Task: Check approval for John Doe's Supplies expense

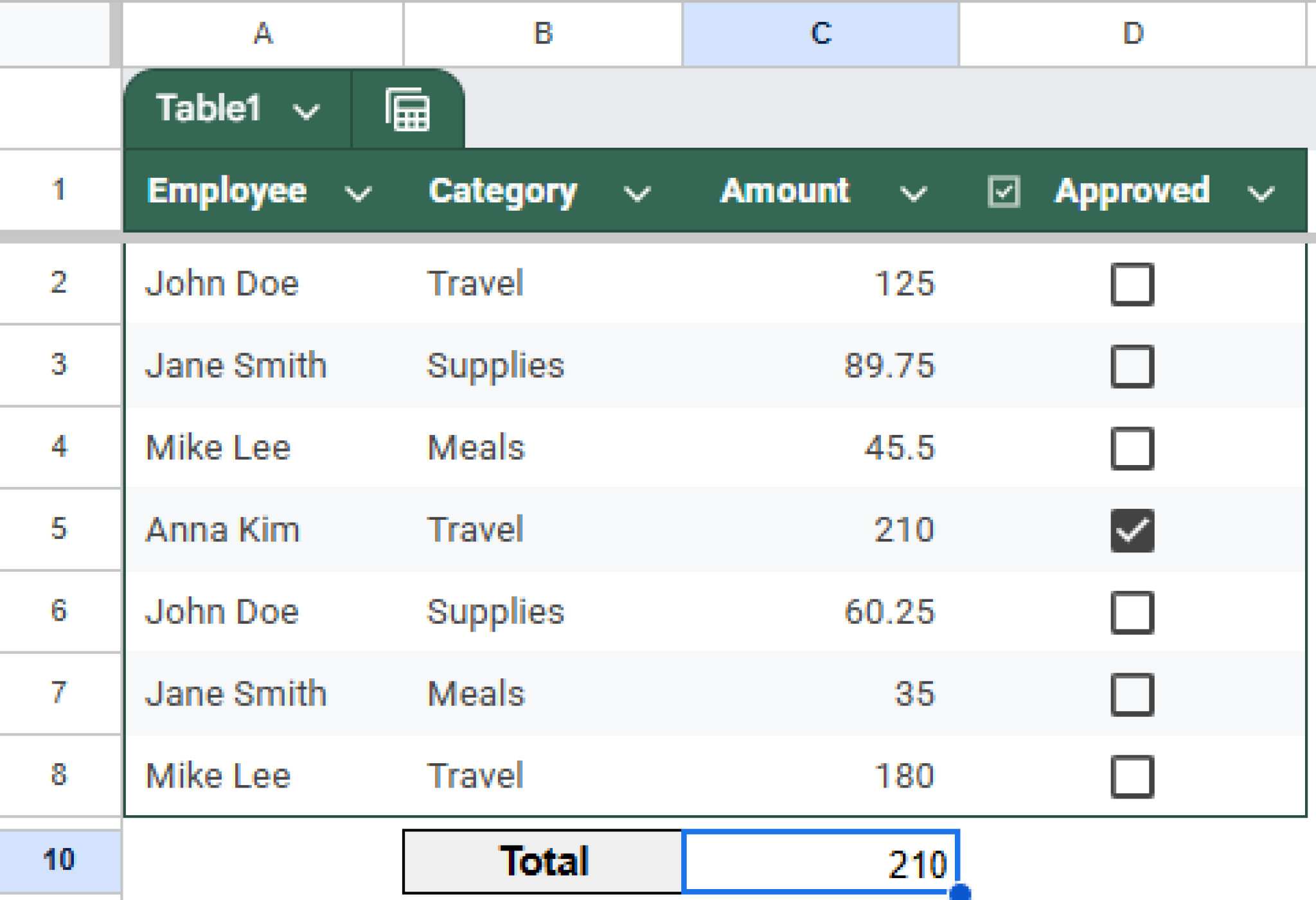Action: (1133, 612)
